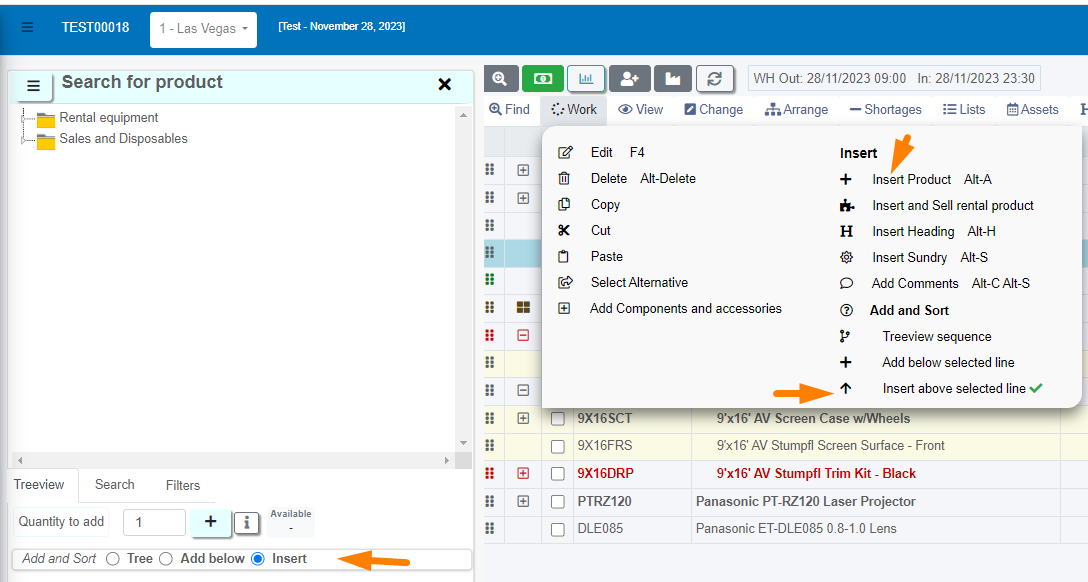The width and height of the screenshot is (1088, 582).
Task: Expand the red plus on 9X16DRP row
Action: pyautogui.click(x=523, y=473)
